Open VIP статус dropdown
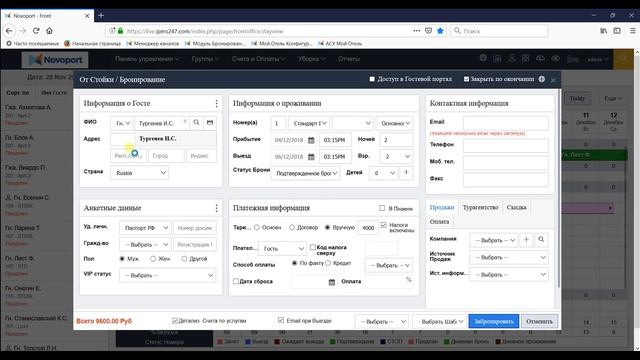The width and height of the screenshot is (640, 360). pyautogui.click(x=167, y=276)
